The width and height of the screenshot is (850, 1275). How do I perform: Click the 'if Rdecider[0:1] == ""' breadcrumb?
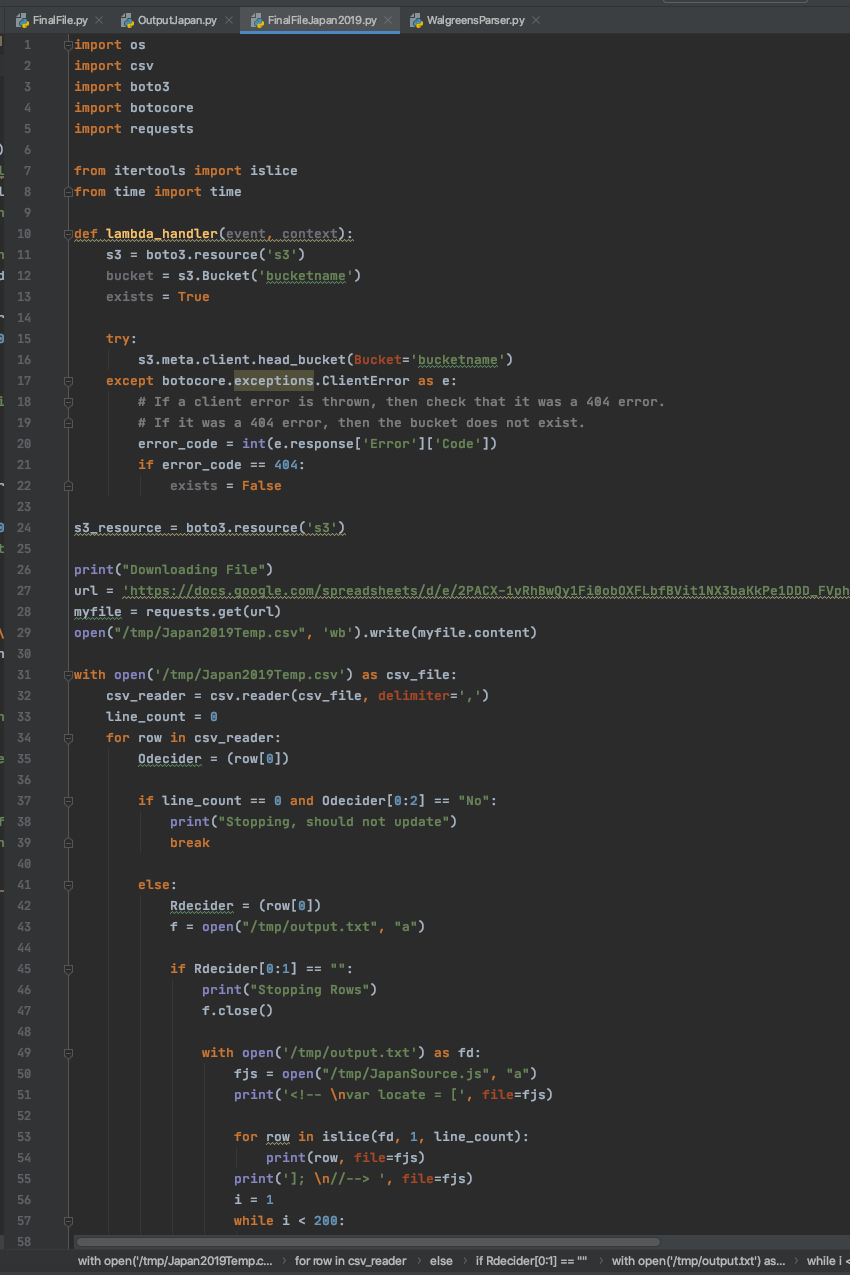(531, 1261)
